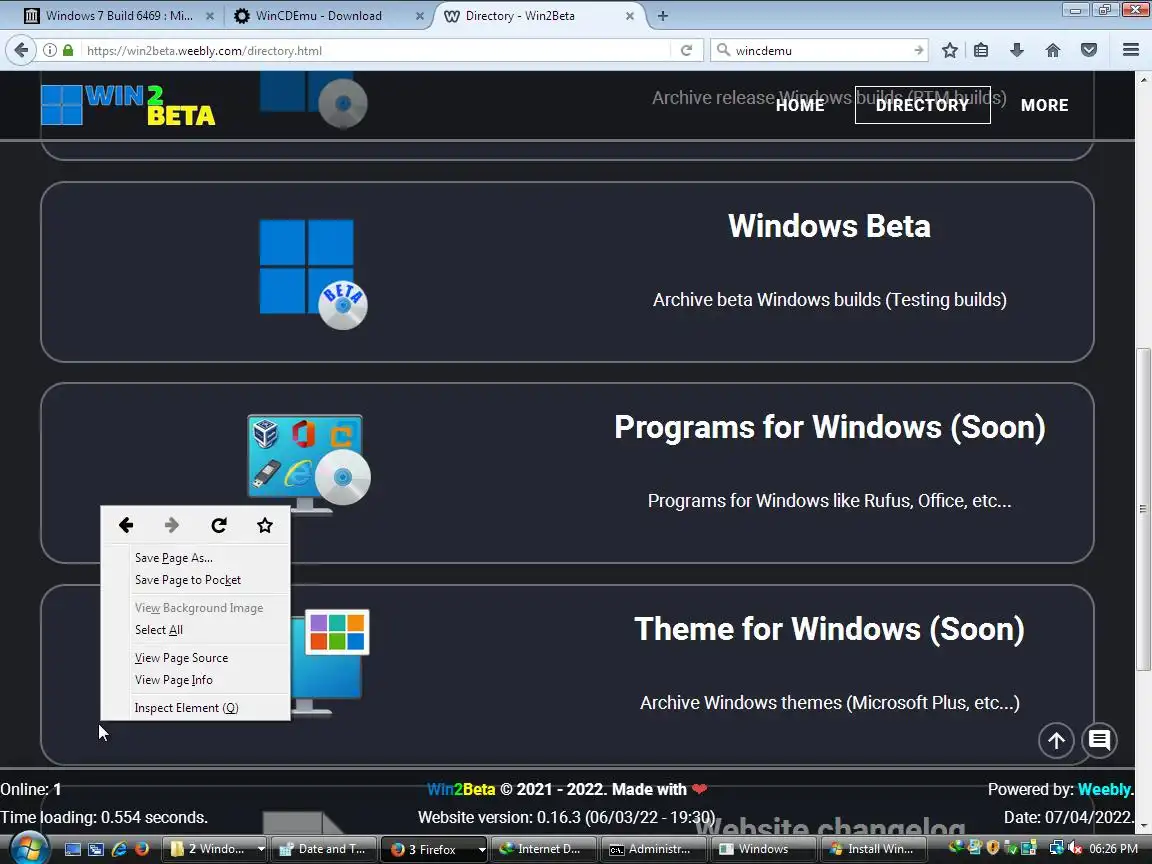Reload page using address bar refresh icon

686,50
